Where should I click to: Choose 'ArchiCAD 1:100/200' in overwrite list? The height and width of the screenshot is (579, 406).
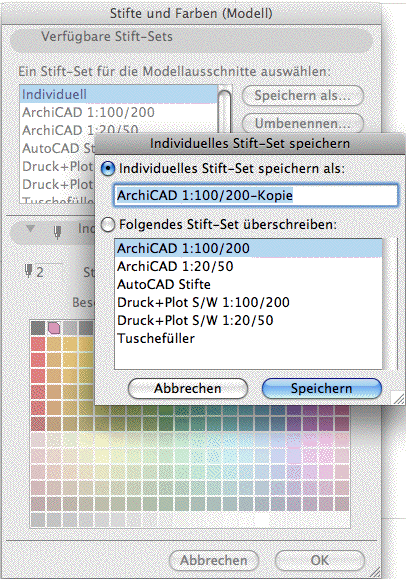pos(248,248)
